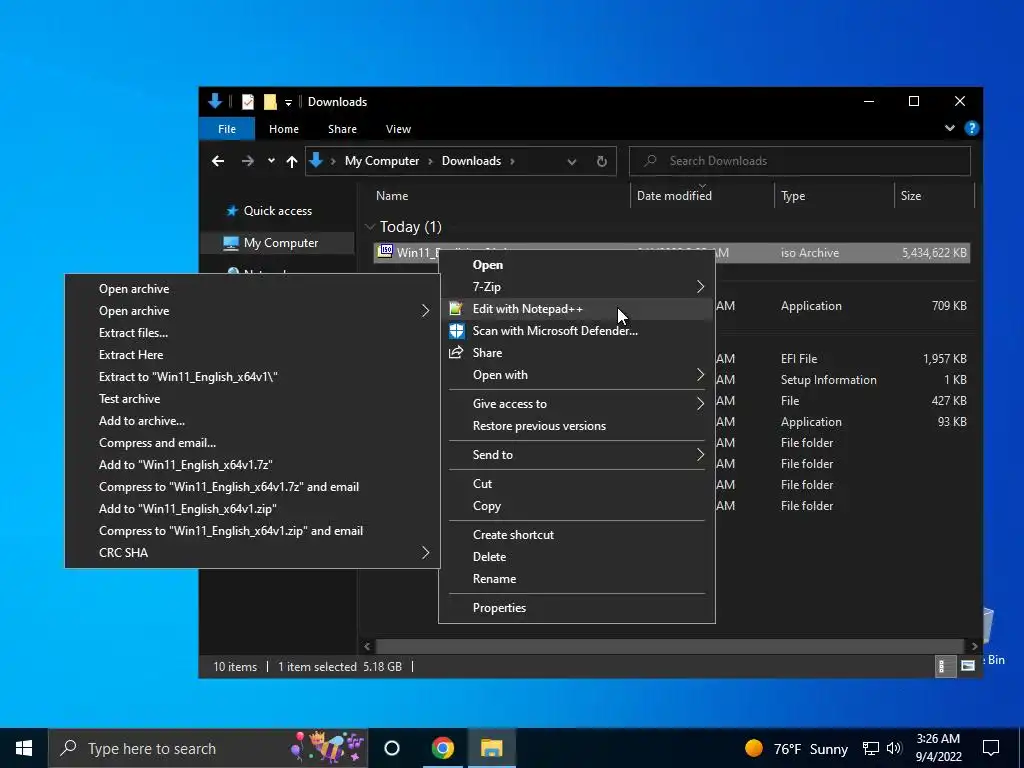Open the notification center icon
Viewport: 1024px width, 768px height.
coord(991,748)
